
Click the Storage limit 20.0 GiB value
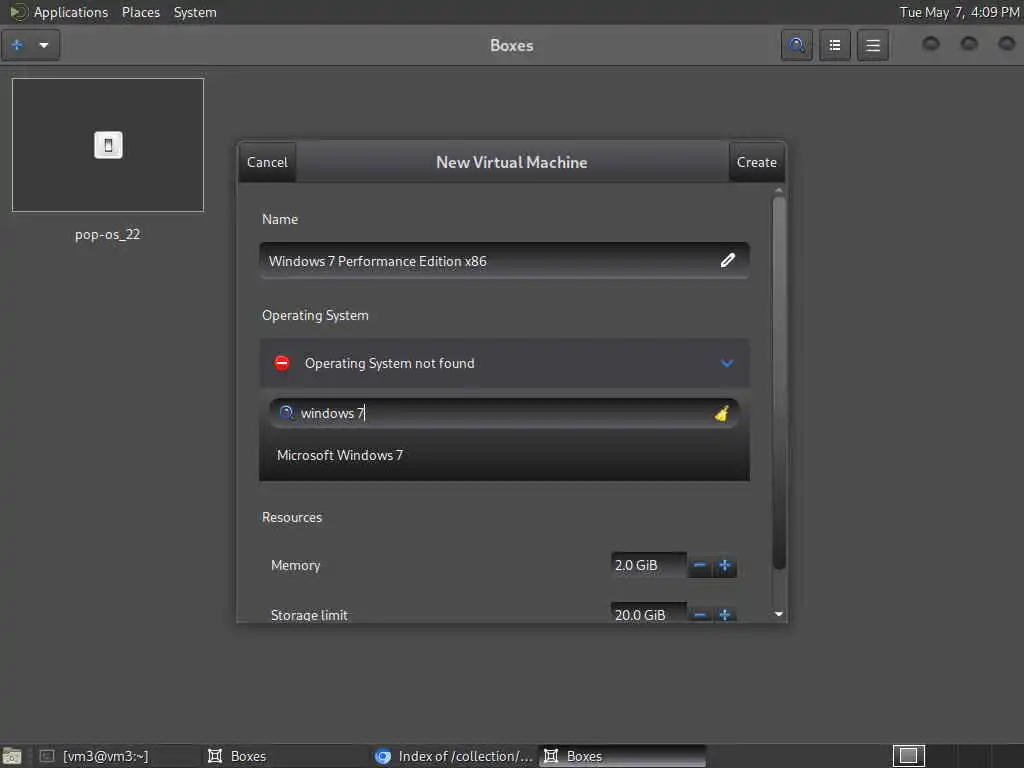[648, 614]
